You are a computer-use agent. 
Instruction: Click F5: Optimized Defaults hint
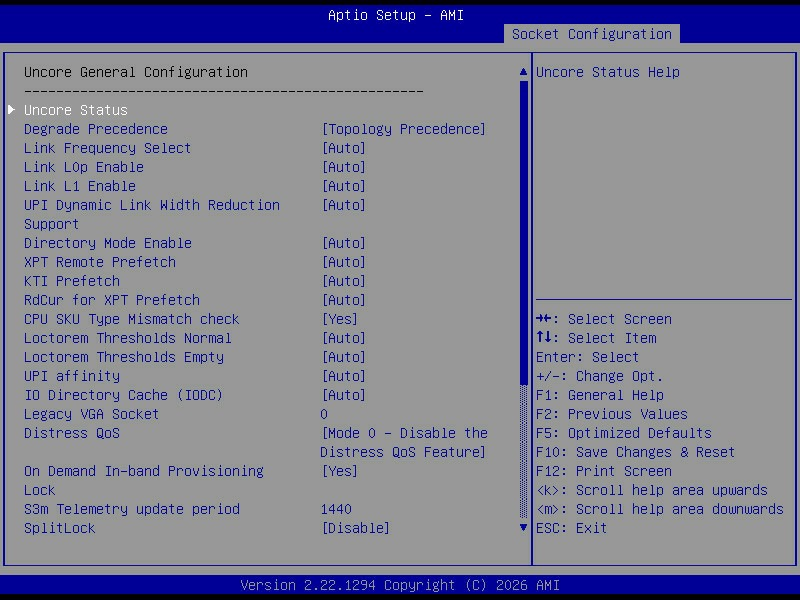pos(623,433)
